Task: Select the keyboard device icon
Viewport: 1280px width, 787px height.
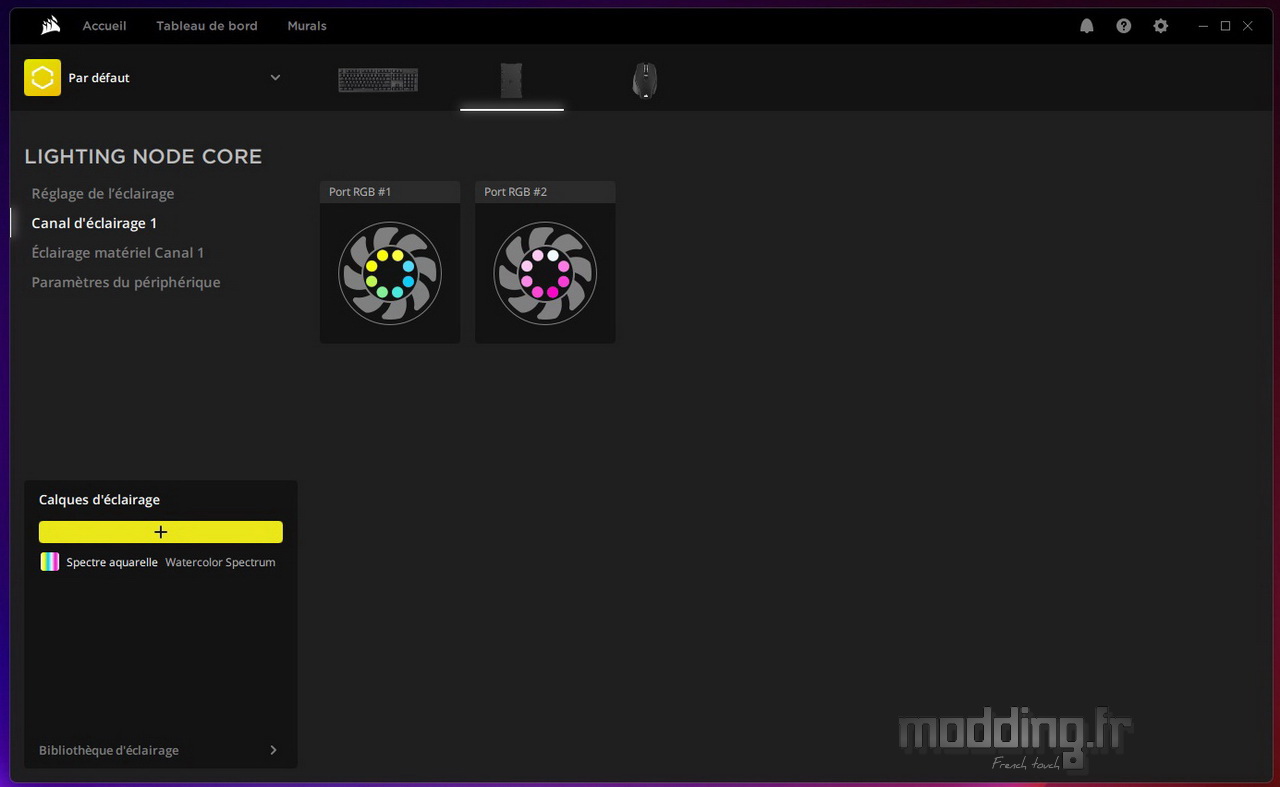Action: pyautogui.click(x=378, y=80)
